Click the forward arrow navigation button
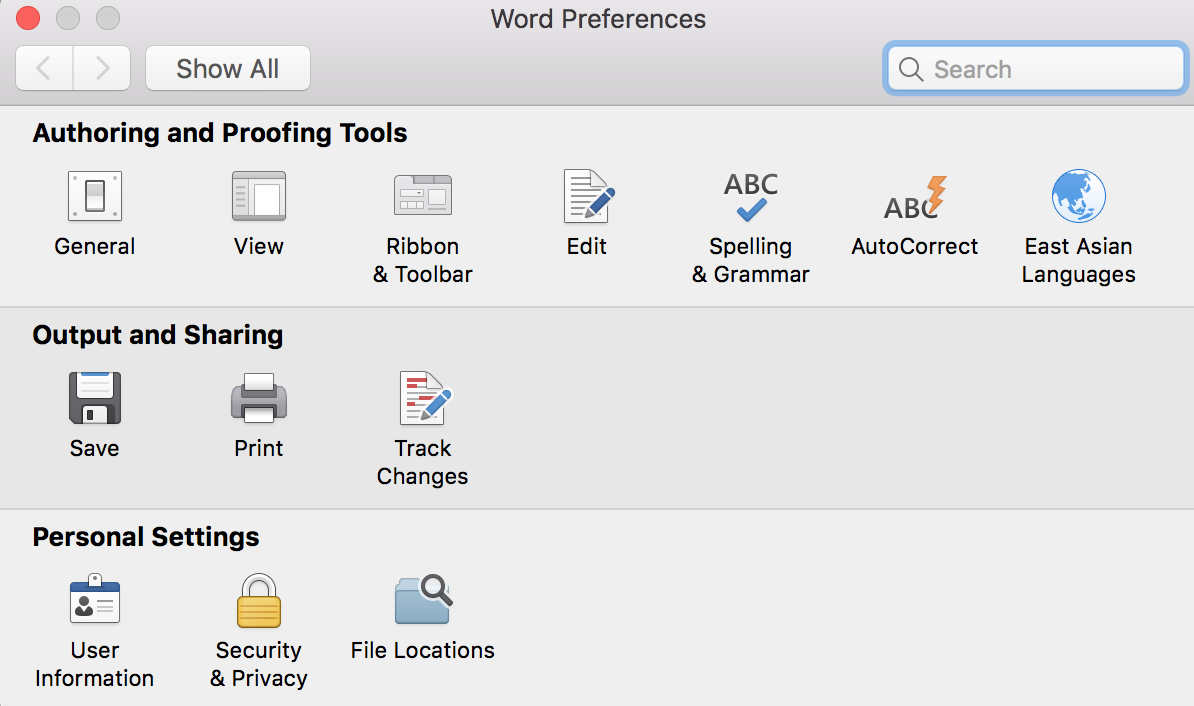Viewport: 1194px width, 706px height. point(102,69)
